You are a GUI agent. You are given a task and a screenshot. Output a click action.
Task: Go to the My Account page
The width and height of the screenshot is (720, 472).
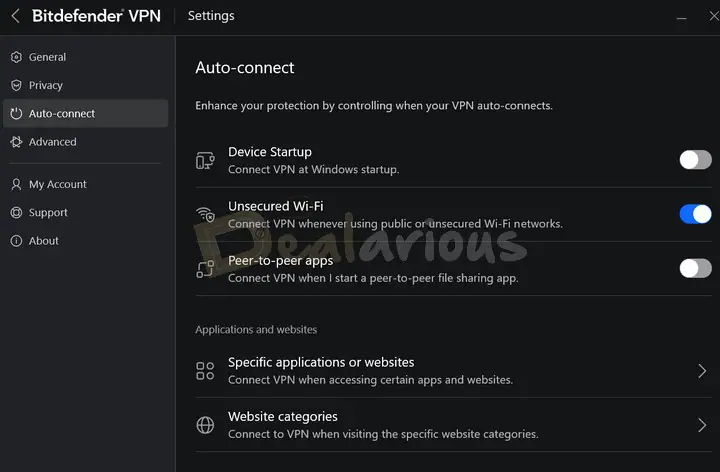pos(58,184)
